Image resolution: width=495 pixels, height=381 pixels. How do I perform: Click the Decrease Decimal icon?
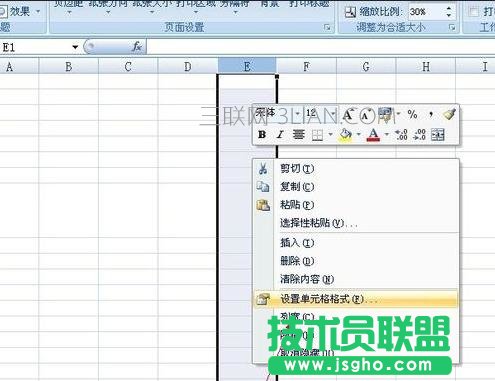(x=419, y=135)
